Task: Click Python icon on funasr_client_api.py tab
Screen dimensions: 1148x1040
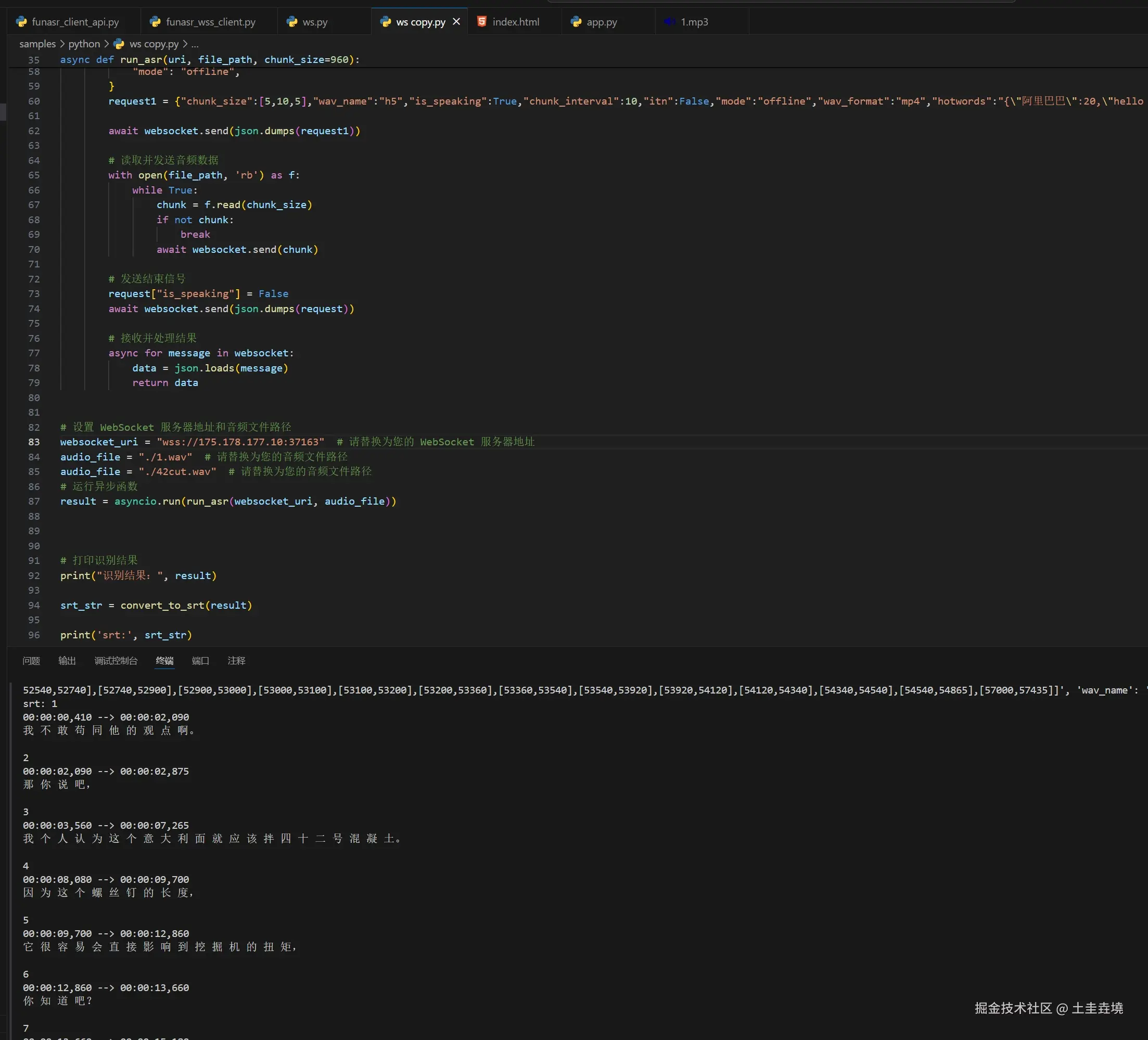Action: pos(22,22)
